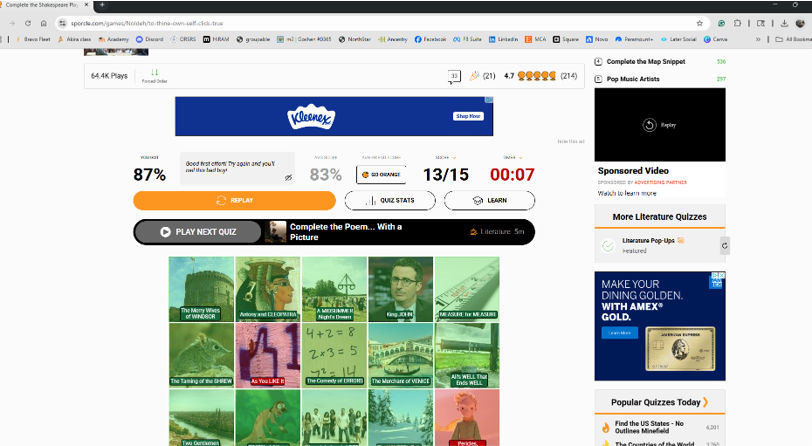The height and width of the screenshot is (446, 812).
Task: Open the Paramount+ bookmark
Action: (x=634, y=39)
